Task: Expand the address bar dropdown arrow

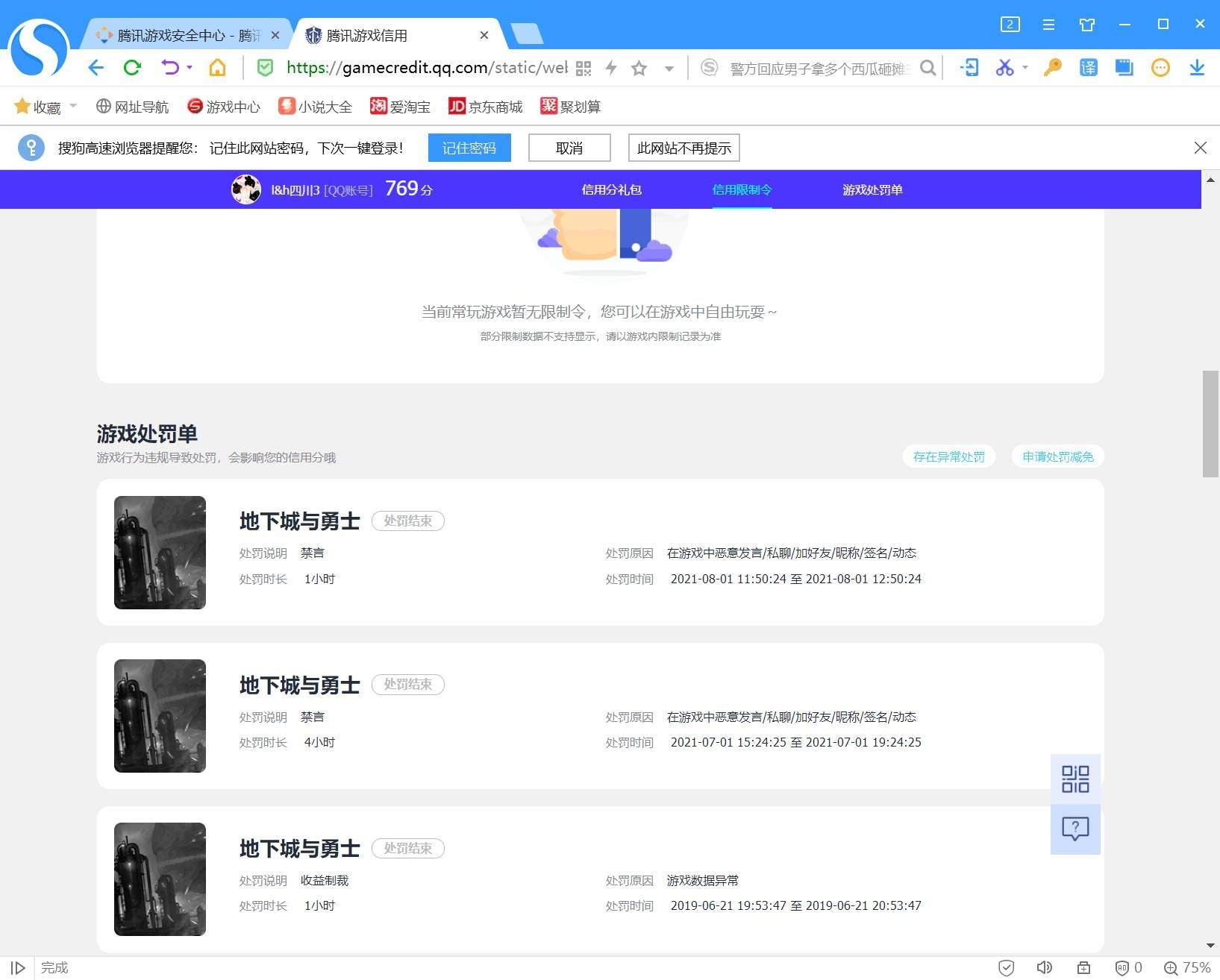Action: click(669, 69)
